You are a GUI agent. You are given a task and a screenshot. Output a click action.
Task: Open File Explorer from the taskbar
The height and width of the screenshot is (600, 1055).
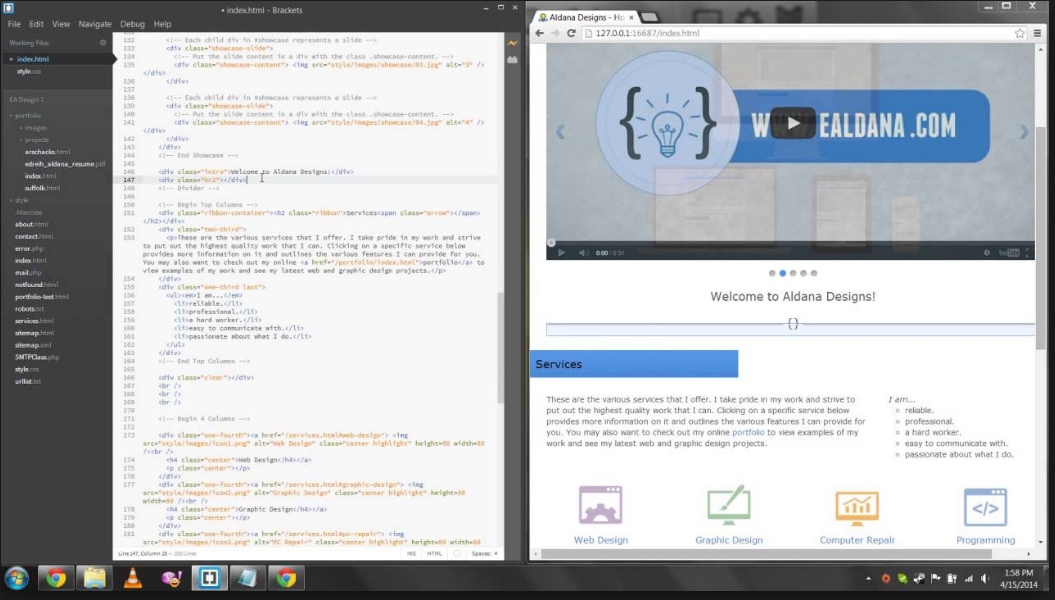pos(94,578)
